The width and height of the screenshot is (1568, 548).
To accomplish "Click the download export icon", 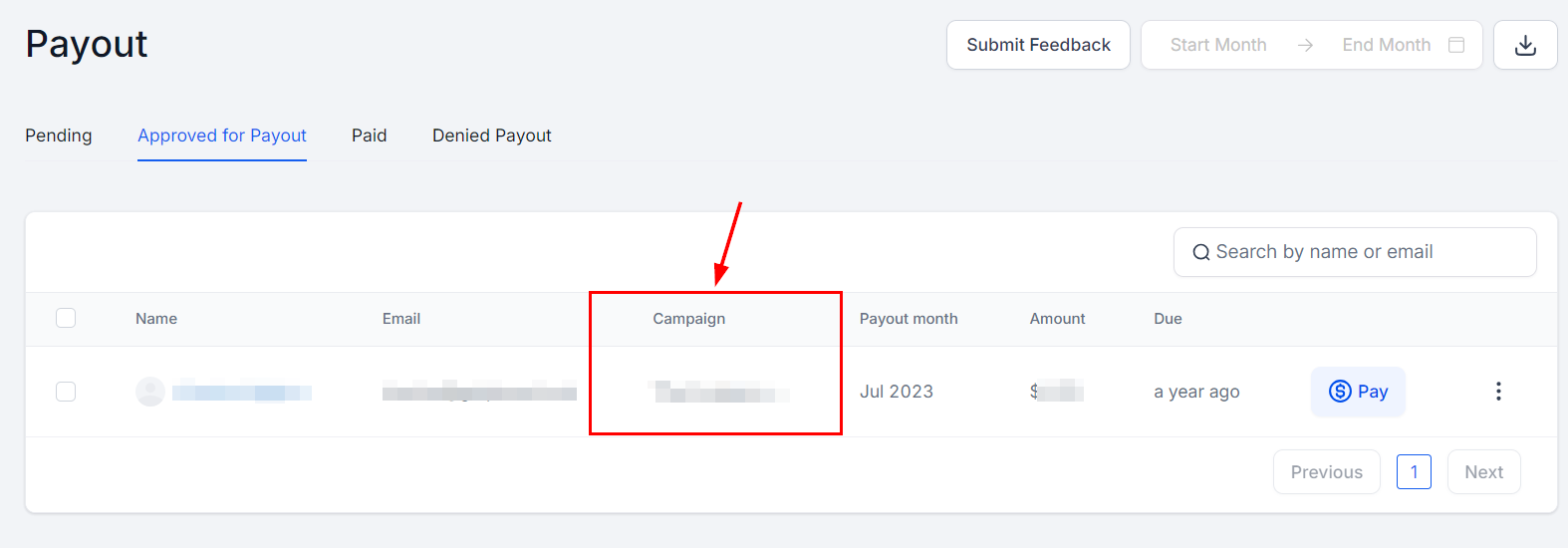I will coord(1525,45).
